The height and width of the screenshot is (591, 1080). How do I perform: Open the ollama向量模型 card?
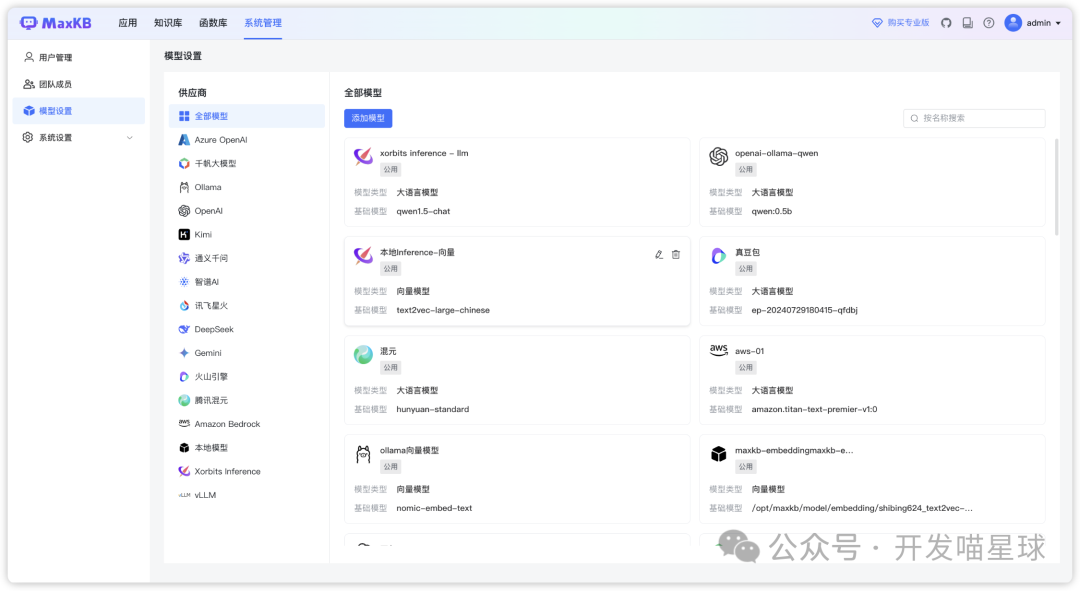point(517,479)
